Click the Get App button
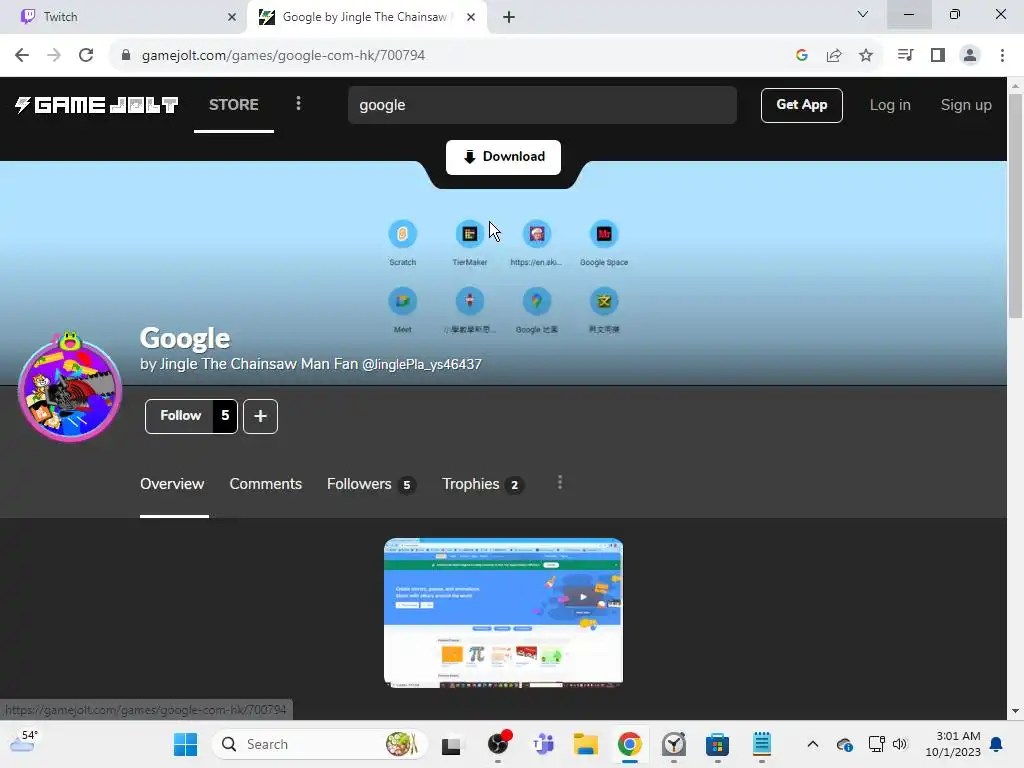The width and height of the screenshot is (1024, 768). (801, 105)
